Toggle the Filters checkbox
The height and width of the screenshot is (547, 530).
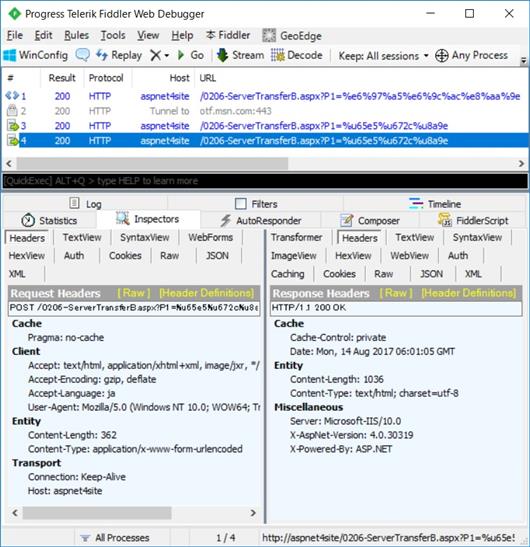pos(241,204)
